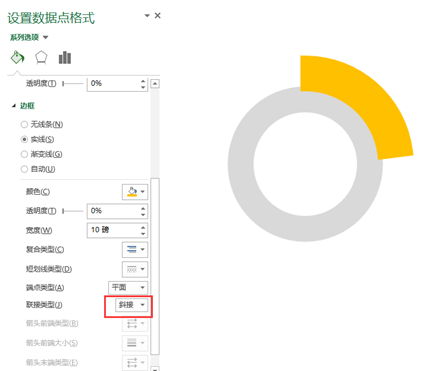
Task: Click the border 透明度 slider below 颜色
Action: click(72, 211)
